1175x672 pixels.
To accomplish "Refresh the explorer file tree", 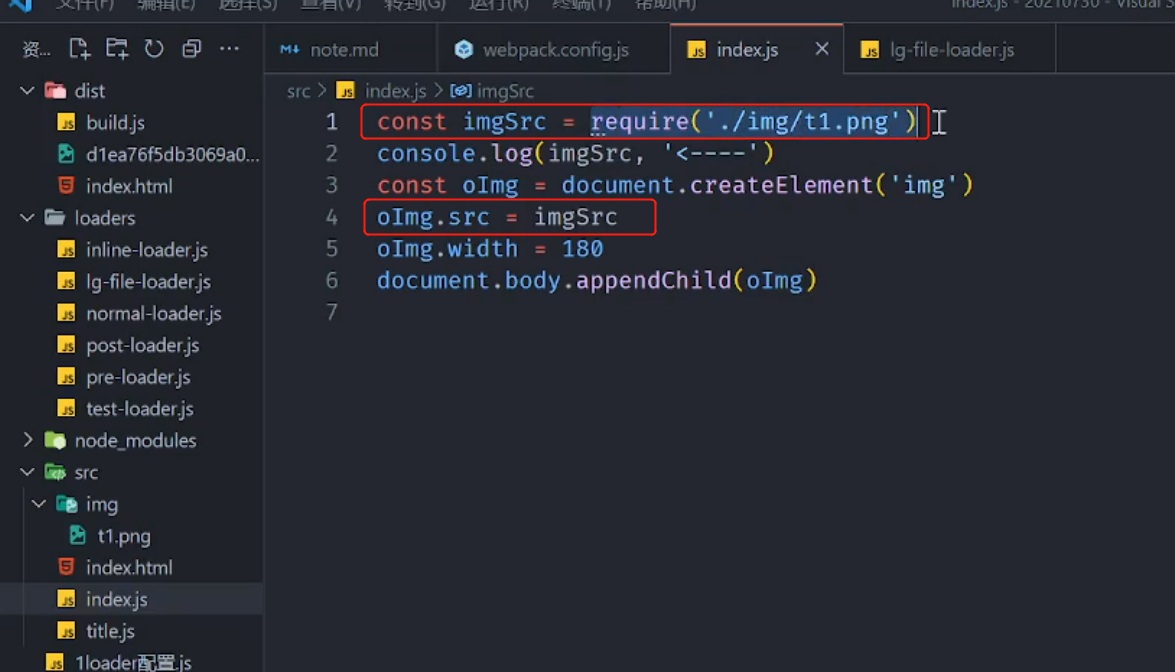I will click(x=154, y=49).
